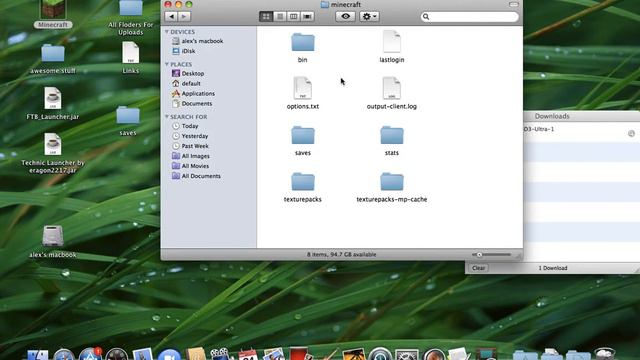Screen dimensions: 640x360
Task: Select the Past Week saved search
Action: click(x=191, y=146)
